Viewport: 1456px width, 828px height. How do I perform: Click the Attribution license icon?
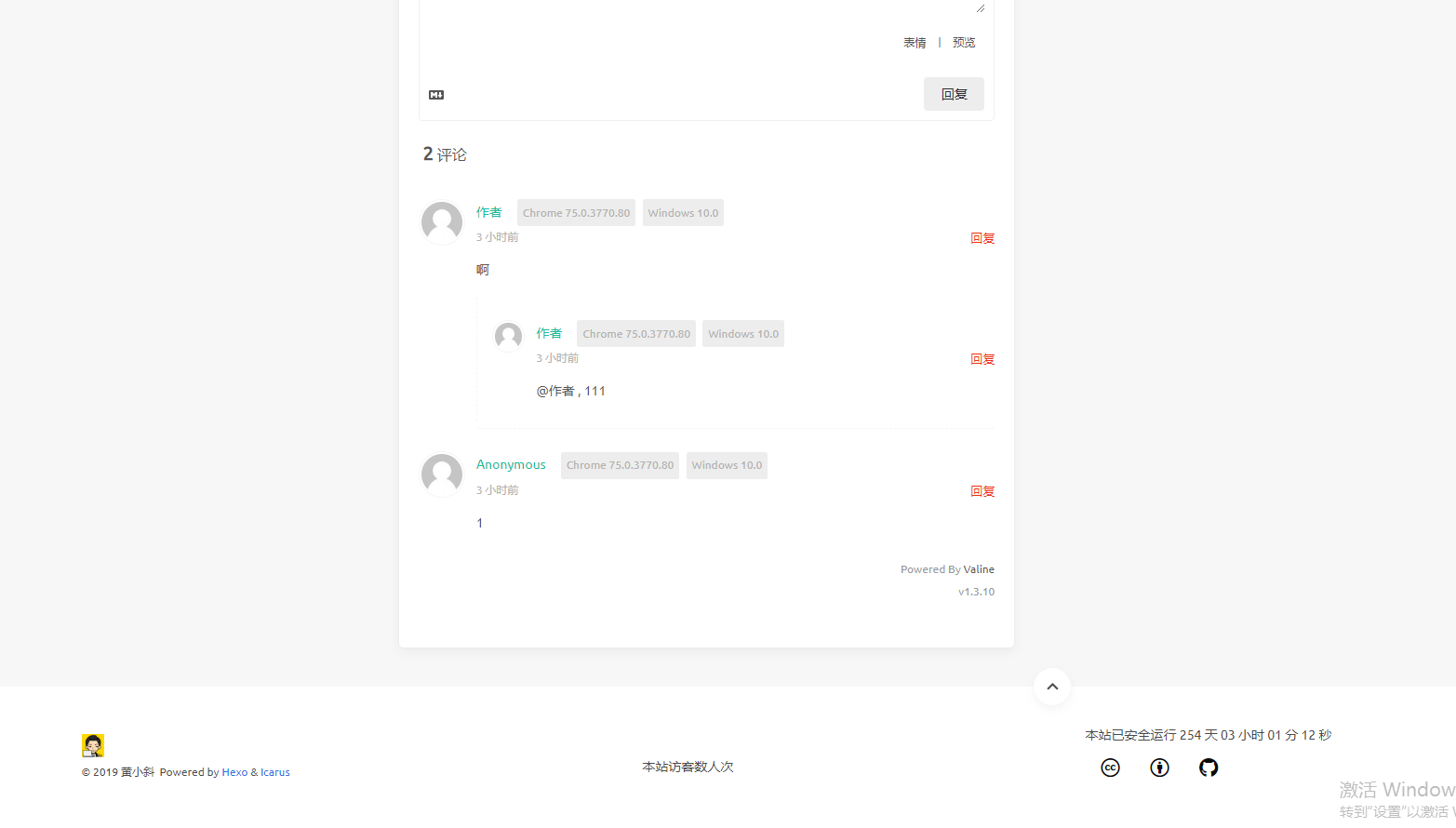pyautogui.click(x=1159, y=768)
